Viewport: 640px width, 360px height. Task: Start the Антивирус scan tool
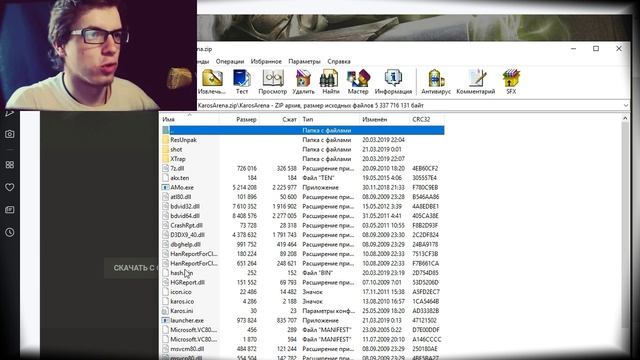[x=436, y=79]
